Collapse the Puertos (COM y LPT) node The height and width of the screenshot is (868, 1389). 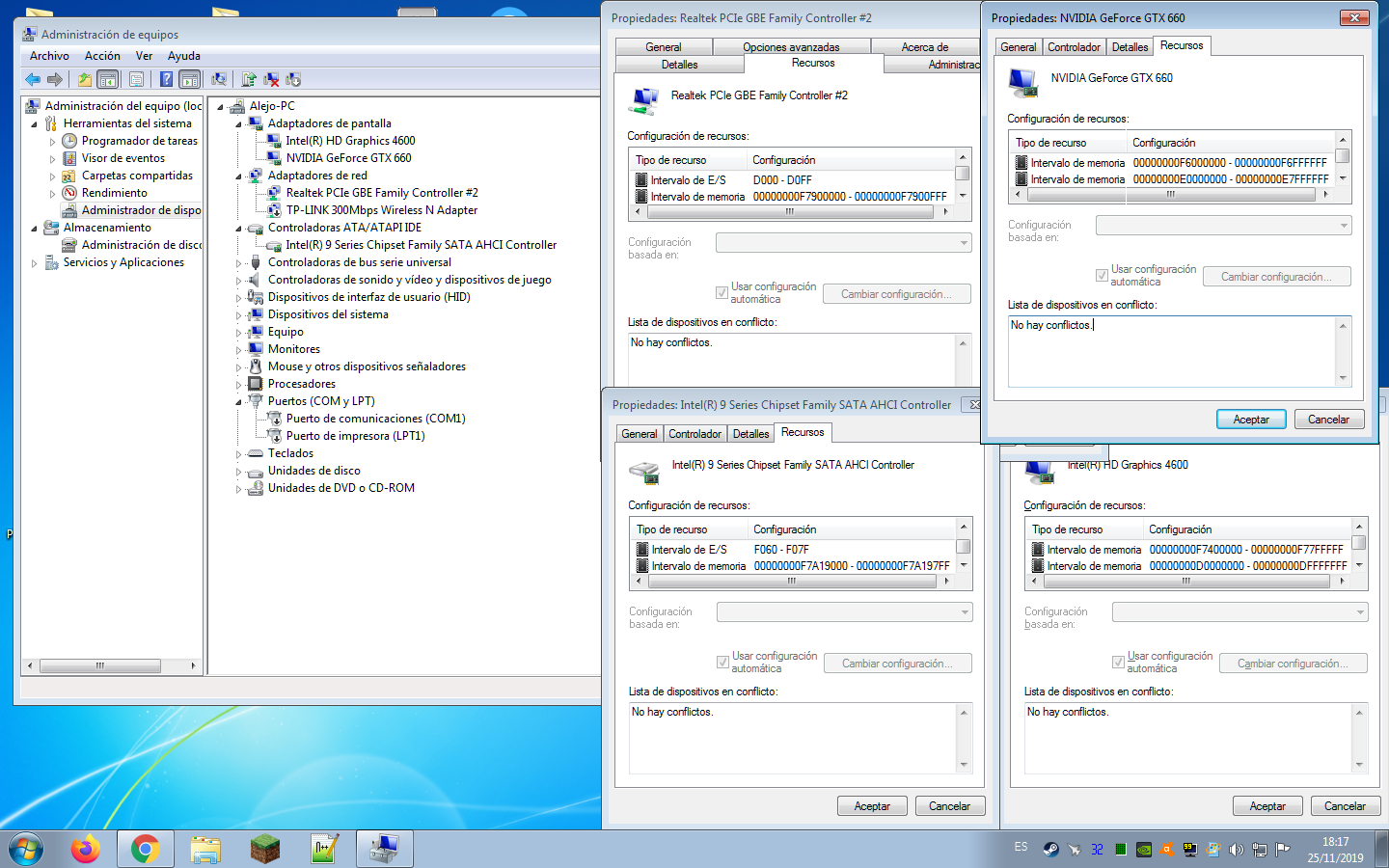click(x=238, y=401)
